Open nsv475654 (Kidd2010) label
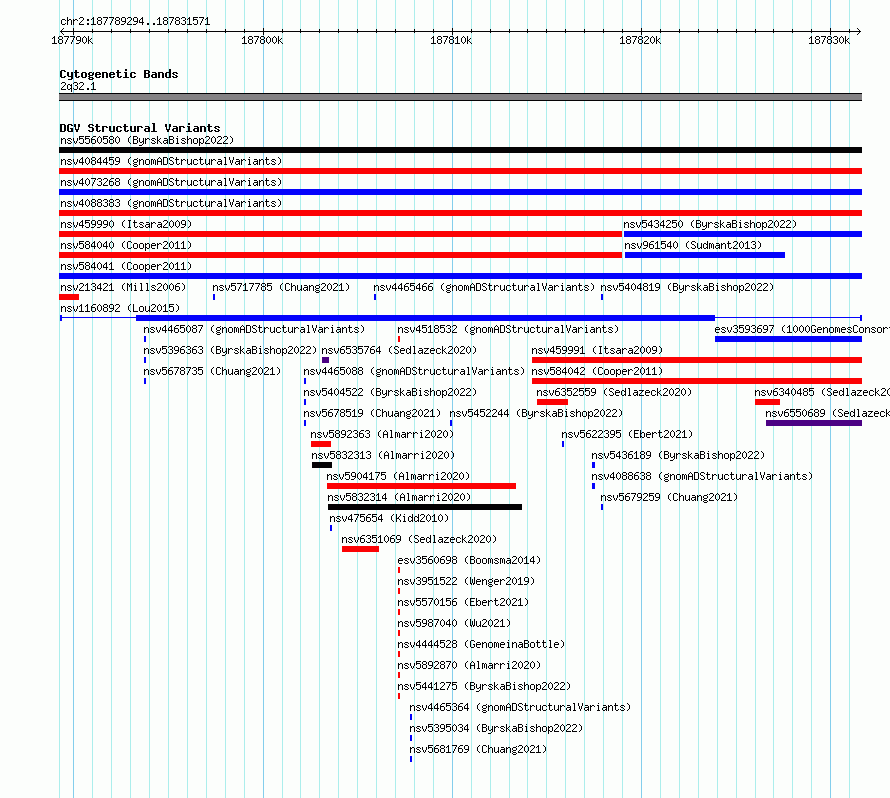 389,518
